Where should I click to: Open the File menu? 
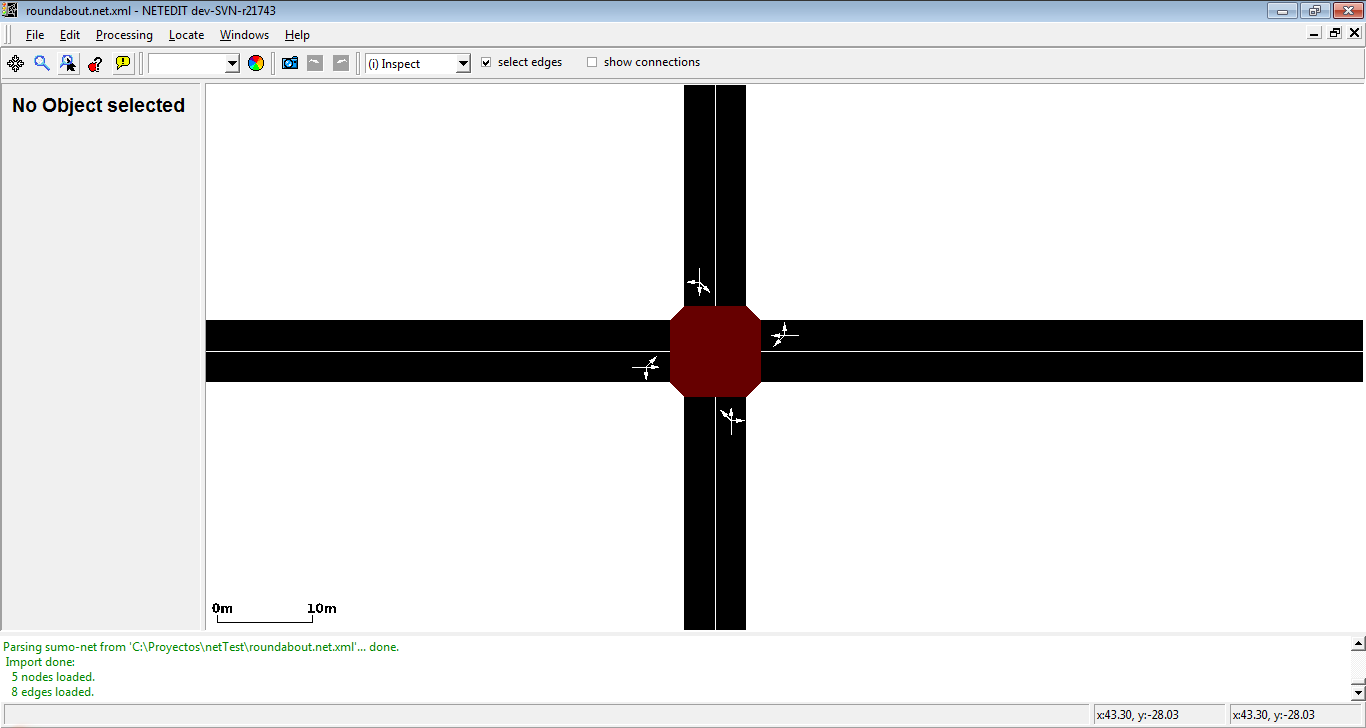pos(35,35)
